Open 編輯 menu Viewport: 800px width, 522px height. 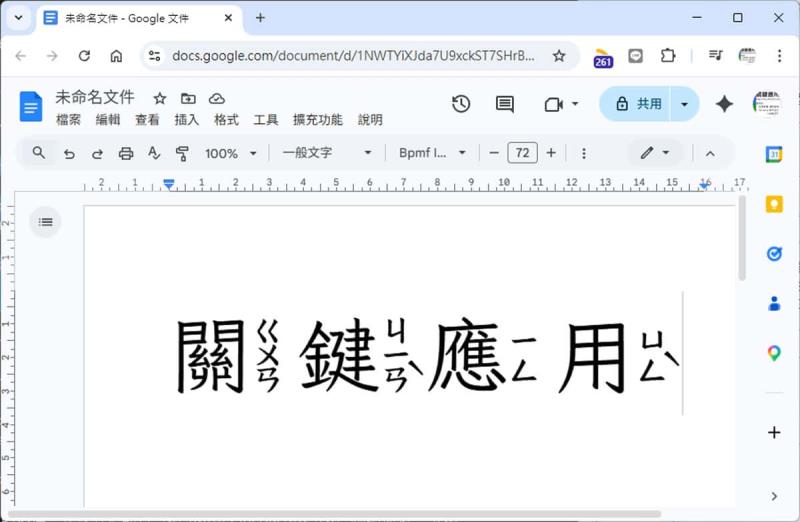coord(108,120)
